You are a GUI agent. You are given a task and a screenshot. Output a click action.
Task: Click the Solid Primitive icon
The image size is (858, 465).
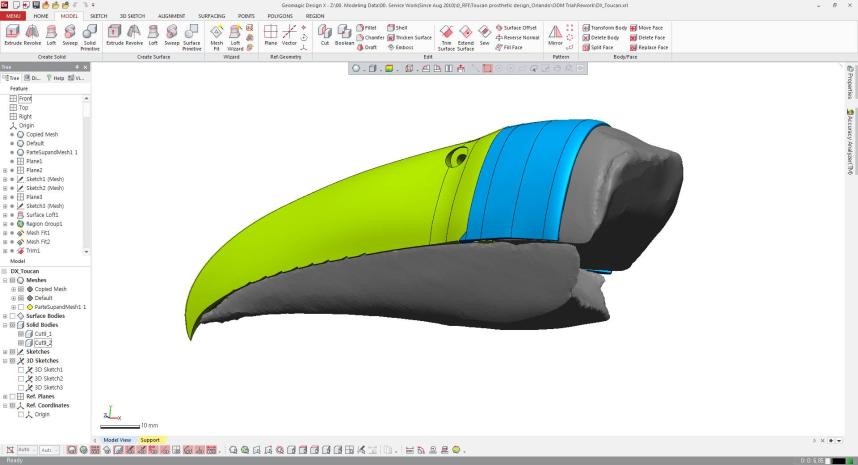(89, 35)
